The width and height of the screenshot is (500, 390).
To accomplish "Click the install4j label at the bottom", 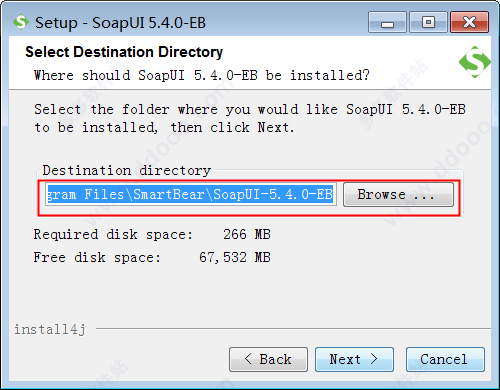I will click(x=50, y=330).
